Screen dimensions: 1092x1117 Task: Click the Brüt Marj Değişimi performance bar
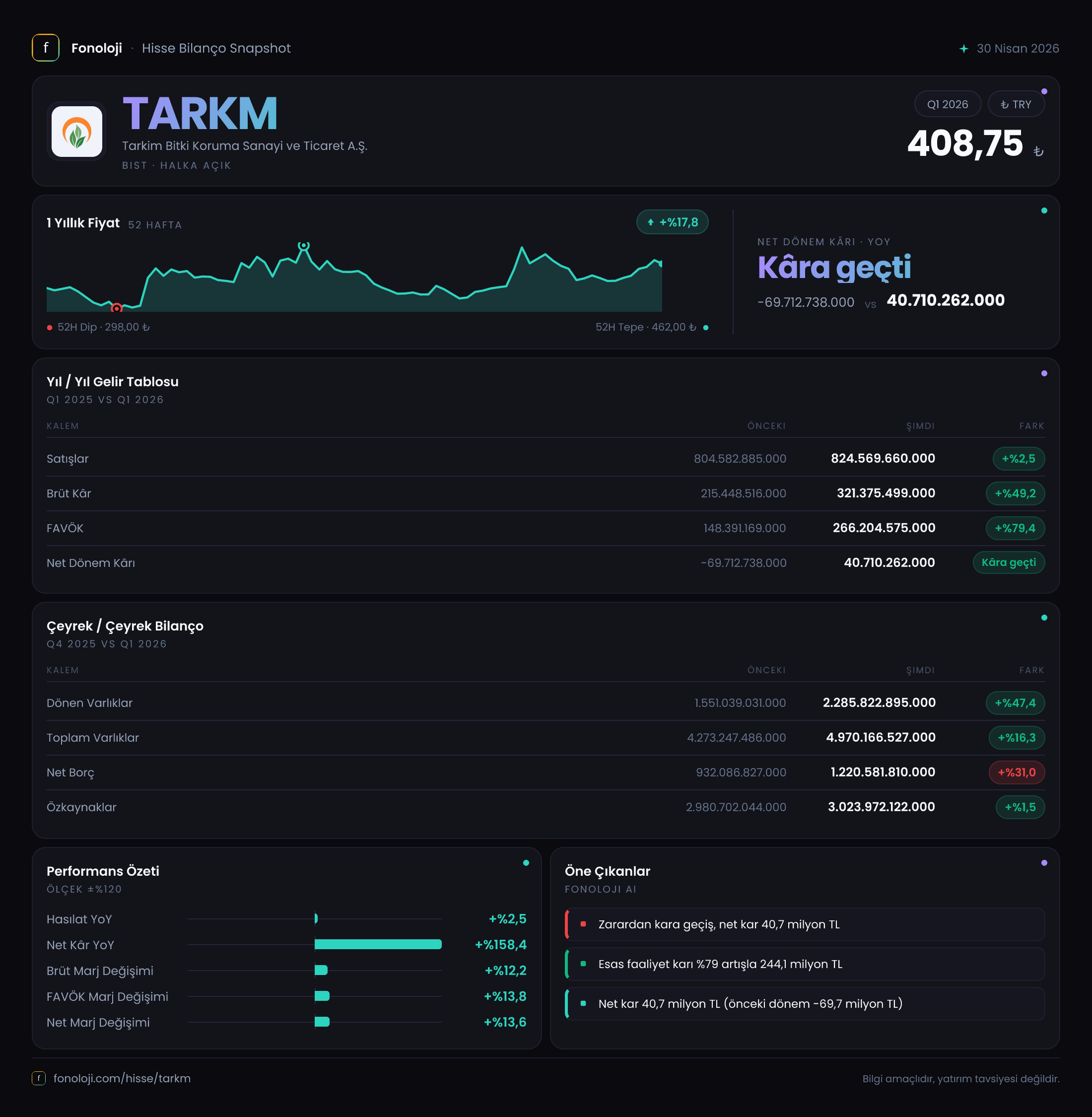point(321,970)
